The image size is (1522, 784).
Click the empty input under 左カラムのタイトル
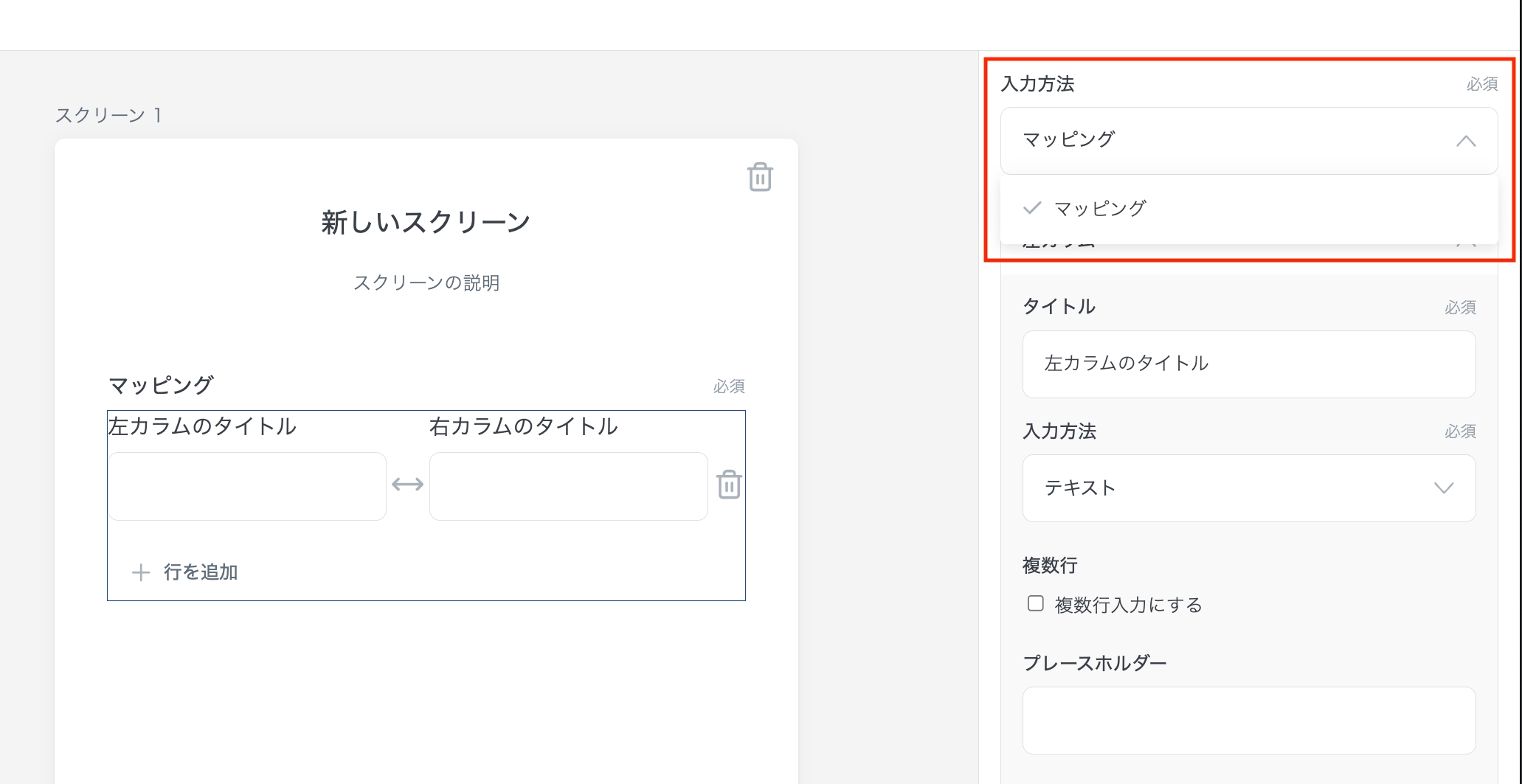click(x=247, y=486)
